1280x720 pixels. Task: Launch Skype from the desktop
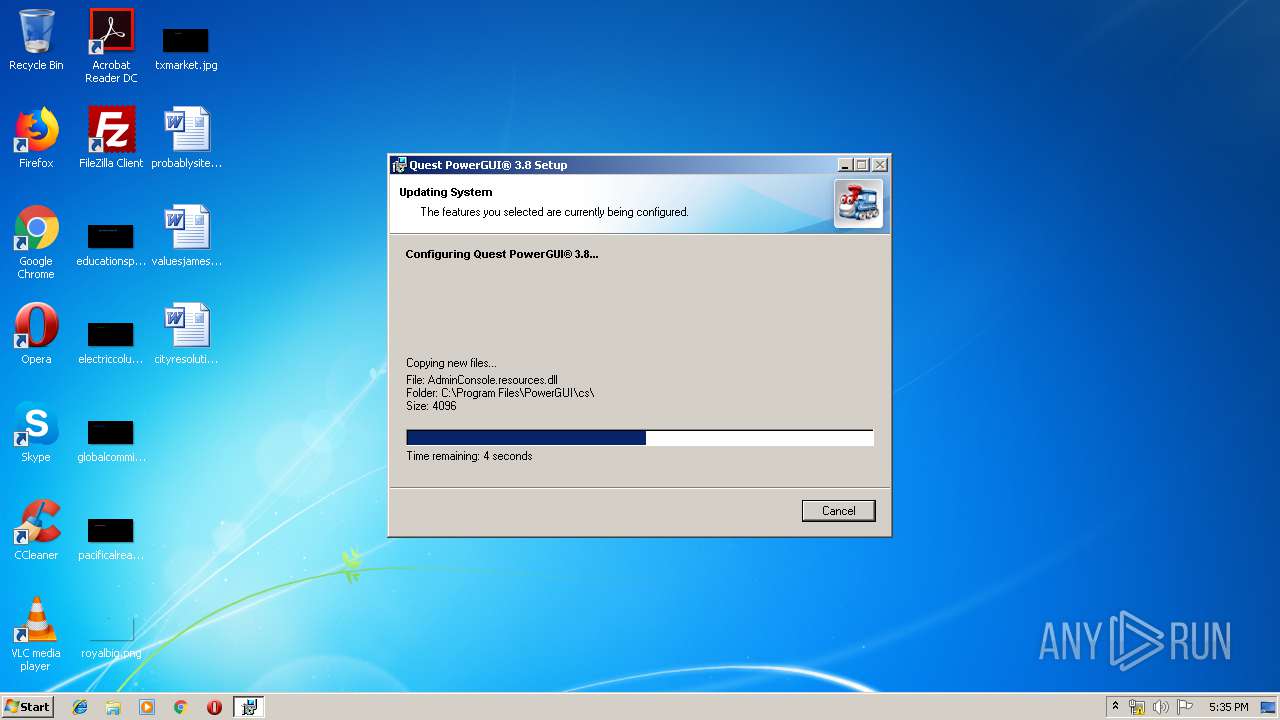click(36, 432)
